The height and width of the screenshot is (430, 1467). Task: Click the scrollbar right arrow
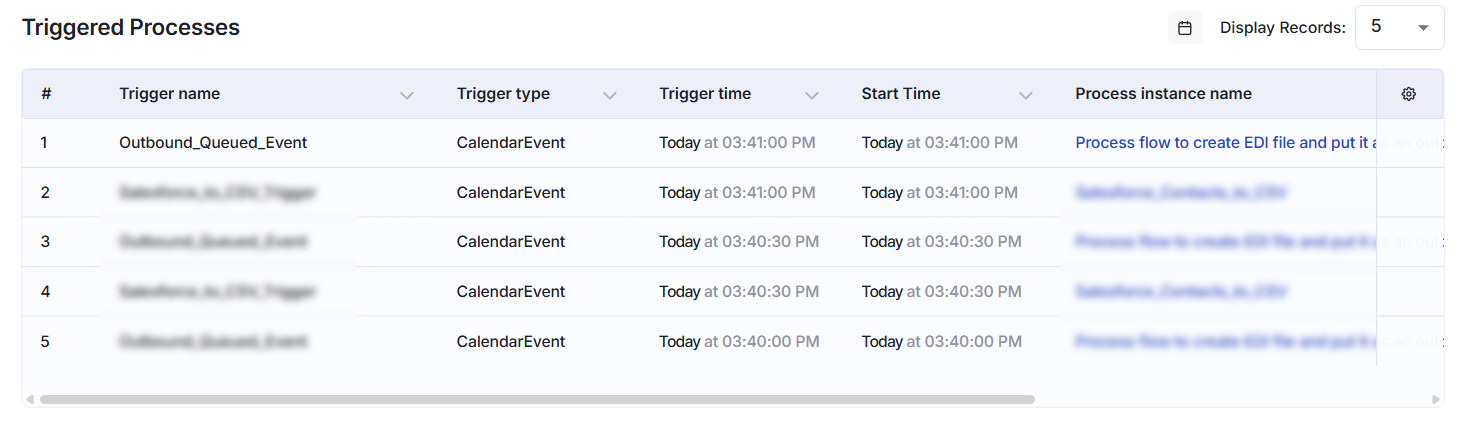click(x=1436, y=399)
